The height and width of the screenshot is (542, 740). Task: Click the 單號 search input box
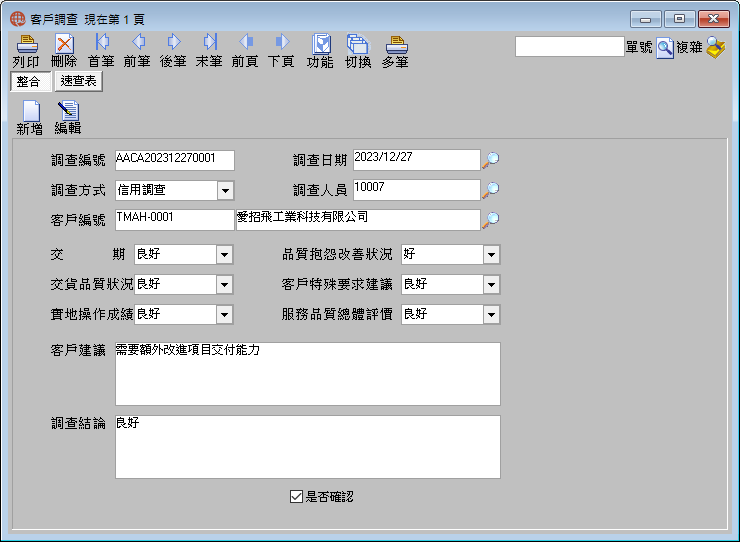pyautogui.click(x=570, y=47)
